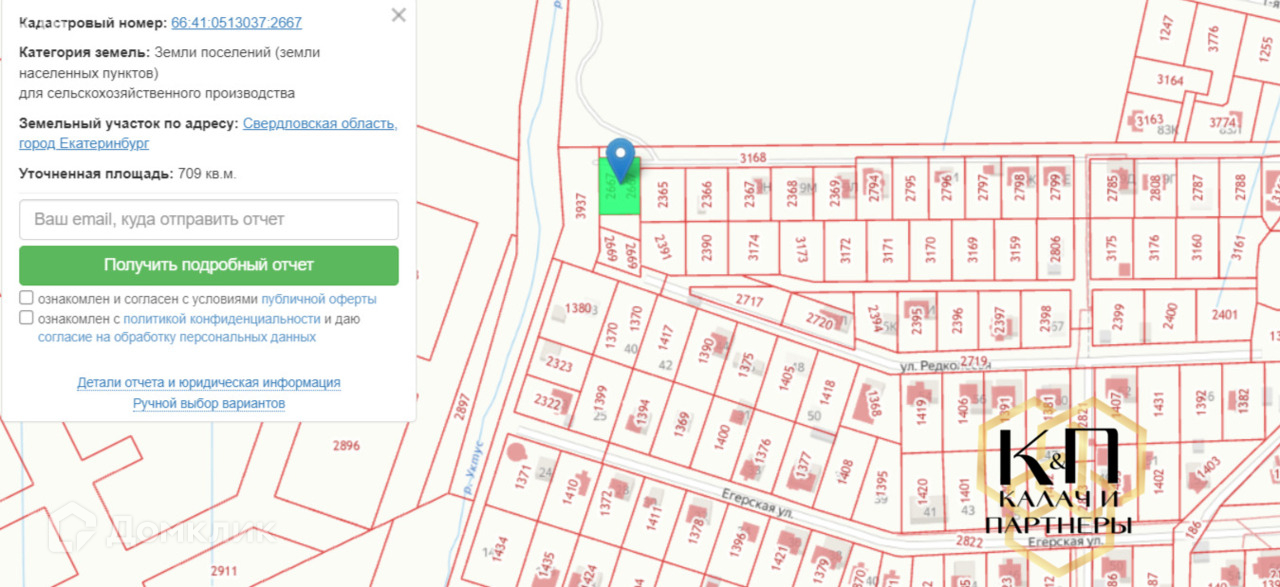Select road parcel 3168 label

click(x=752, y=157)
